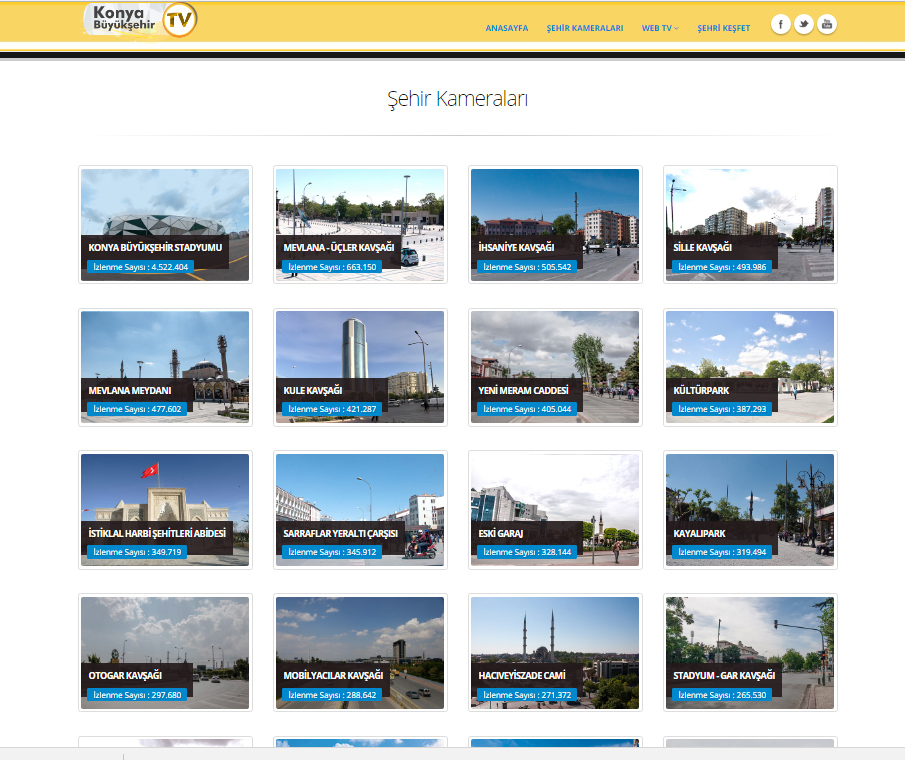Open İstiklal Harbi Şehitleri Abidesi camera

click(165, 510)
